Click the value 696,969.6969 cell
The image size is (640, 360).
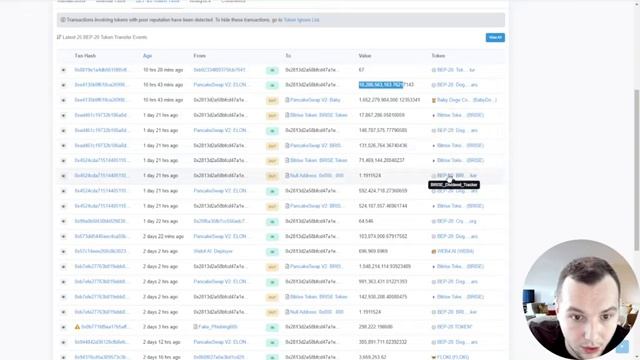point(373,251)
